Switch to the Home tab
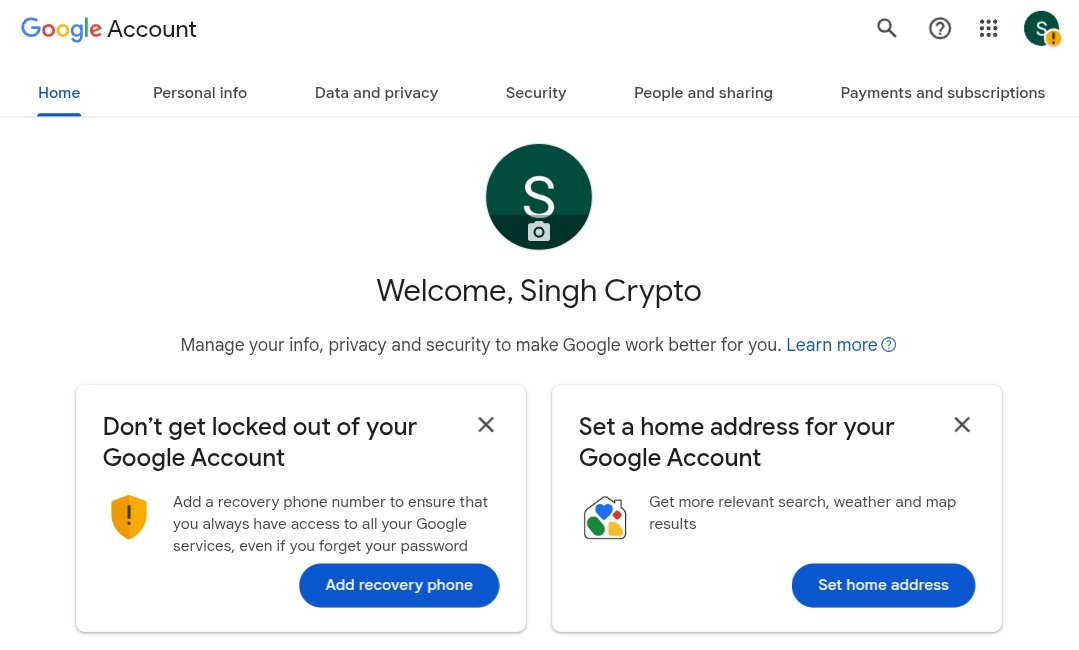This screenshot has width=1079, height=650. click(59, 93)
